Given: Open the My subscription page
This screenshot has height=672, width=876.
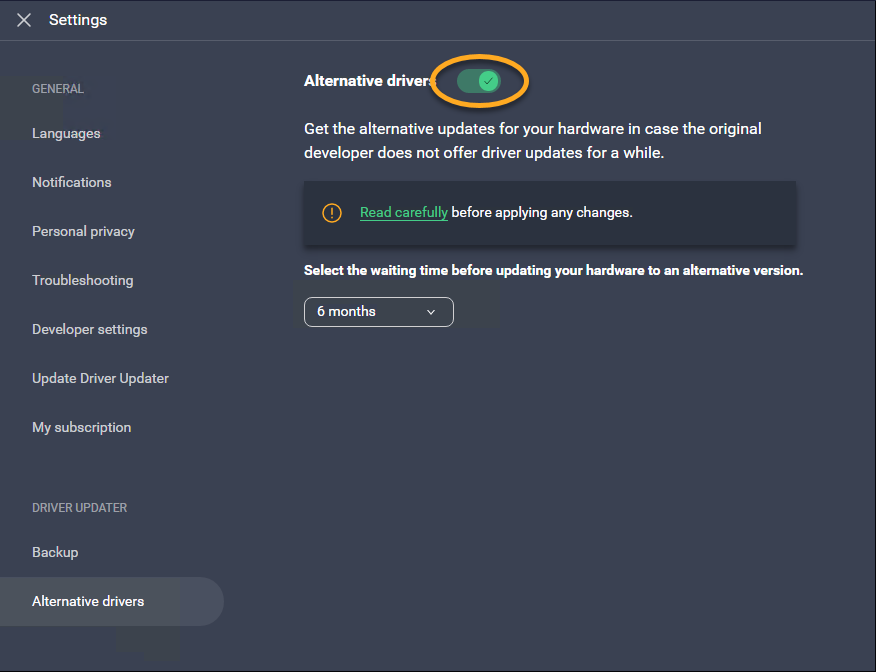Looking at the screenshot, I should (81, 428).
